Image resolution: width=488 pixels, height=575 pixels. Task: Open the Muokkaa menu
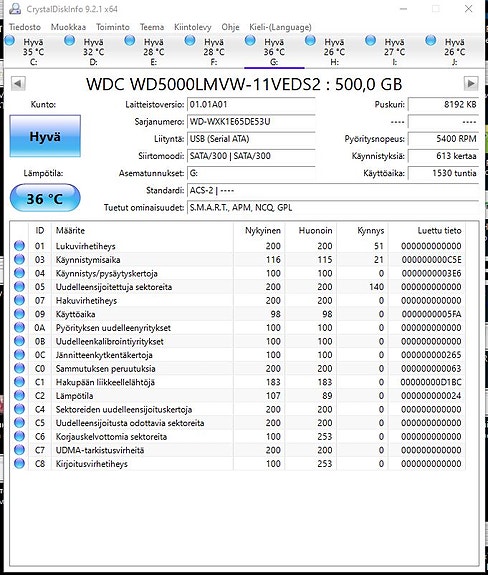click(68, 27)
